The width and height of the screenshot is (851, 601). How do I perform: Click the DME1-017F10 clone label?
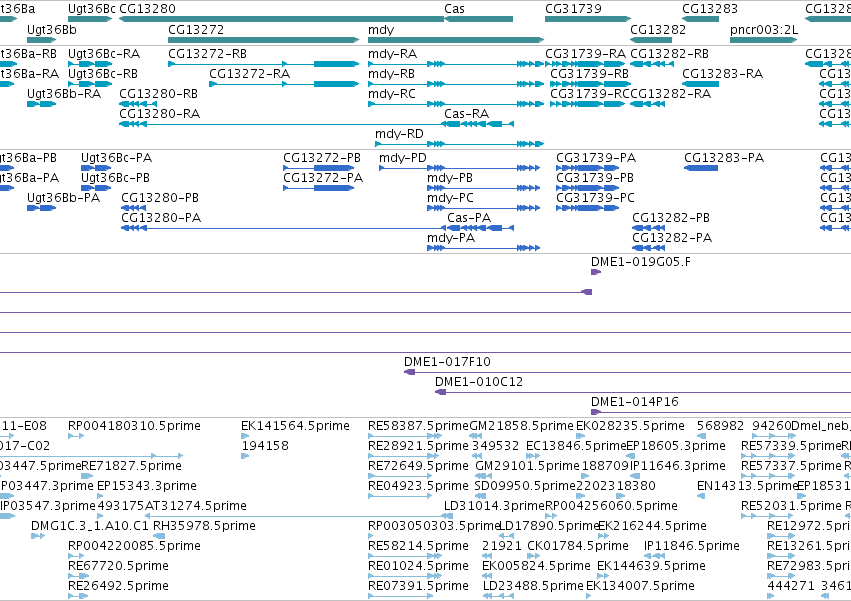pos(447,362)
